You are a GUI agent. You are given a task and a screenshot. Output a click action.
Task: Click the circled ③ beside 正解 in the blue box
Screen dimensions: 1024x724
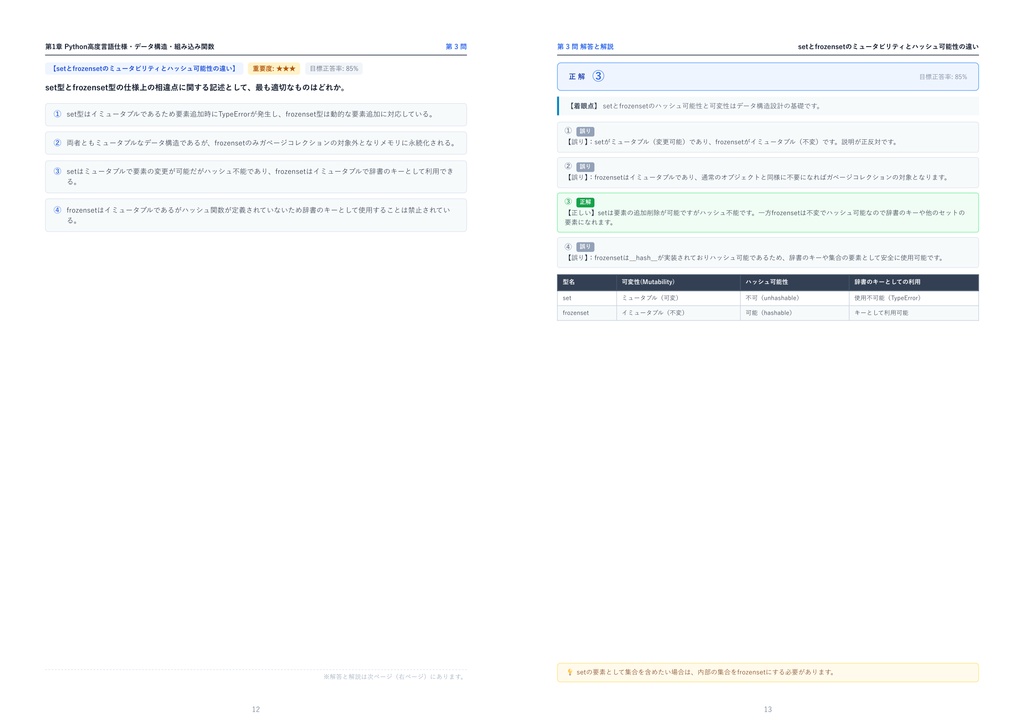click(x=598, y=76)
